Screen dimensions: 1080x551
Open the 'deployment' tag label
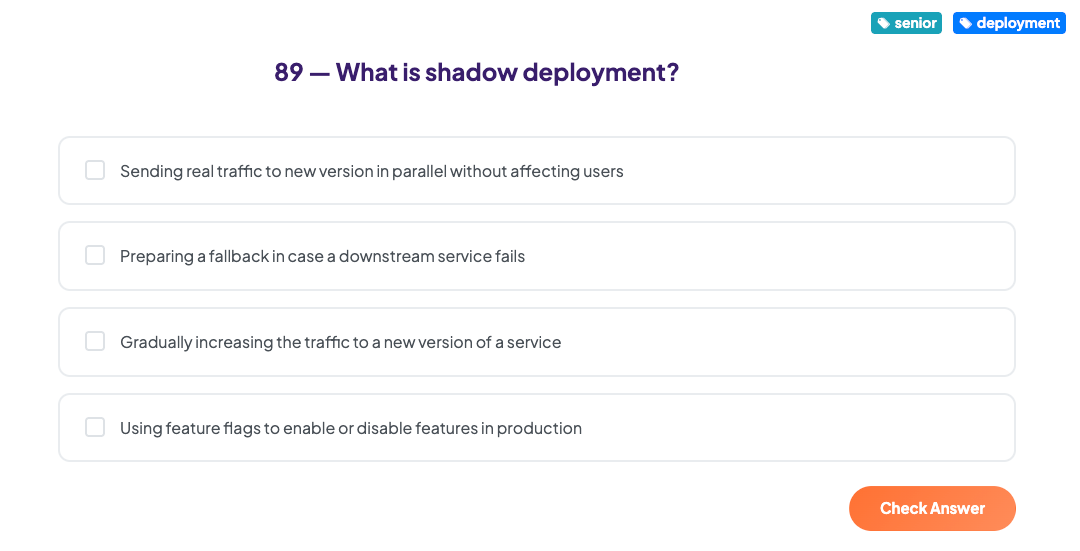pos(1018,23)
